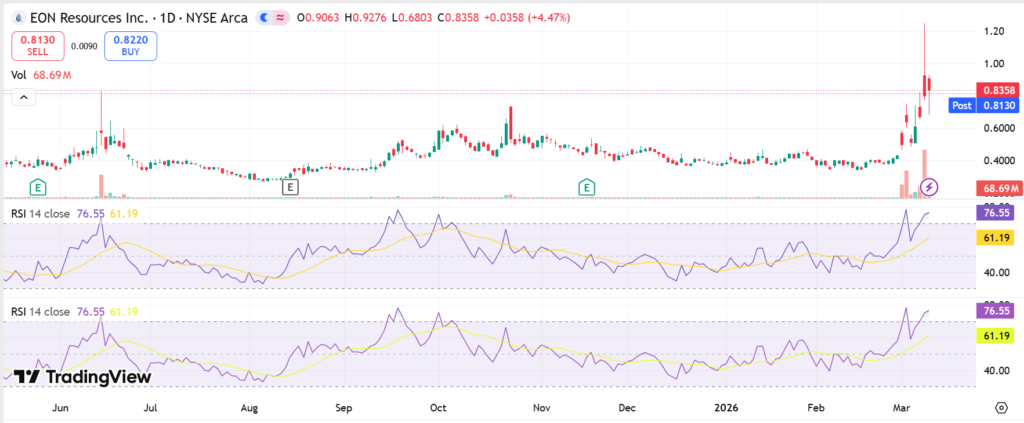Click the red 68.69M volume axis label

click(x=998, y=189)
